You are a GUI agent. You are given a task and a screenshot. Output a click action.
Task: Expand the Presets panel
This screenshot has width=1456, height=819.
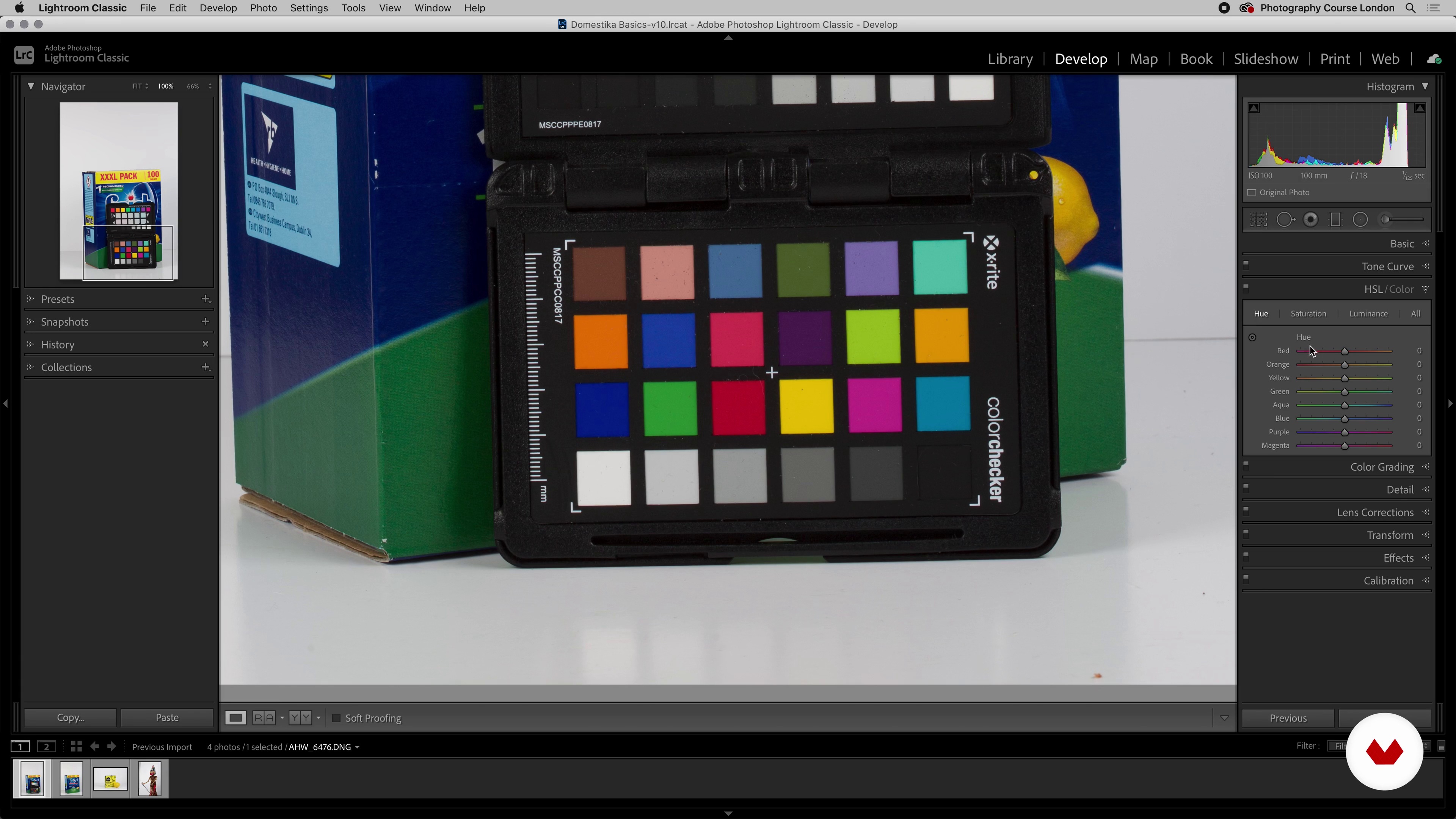pos(30,299)
